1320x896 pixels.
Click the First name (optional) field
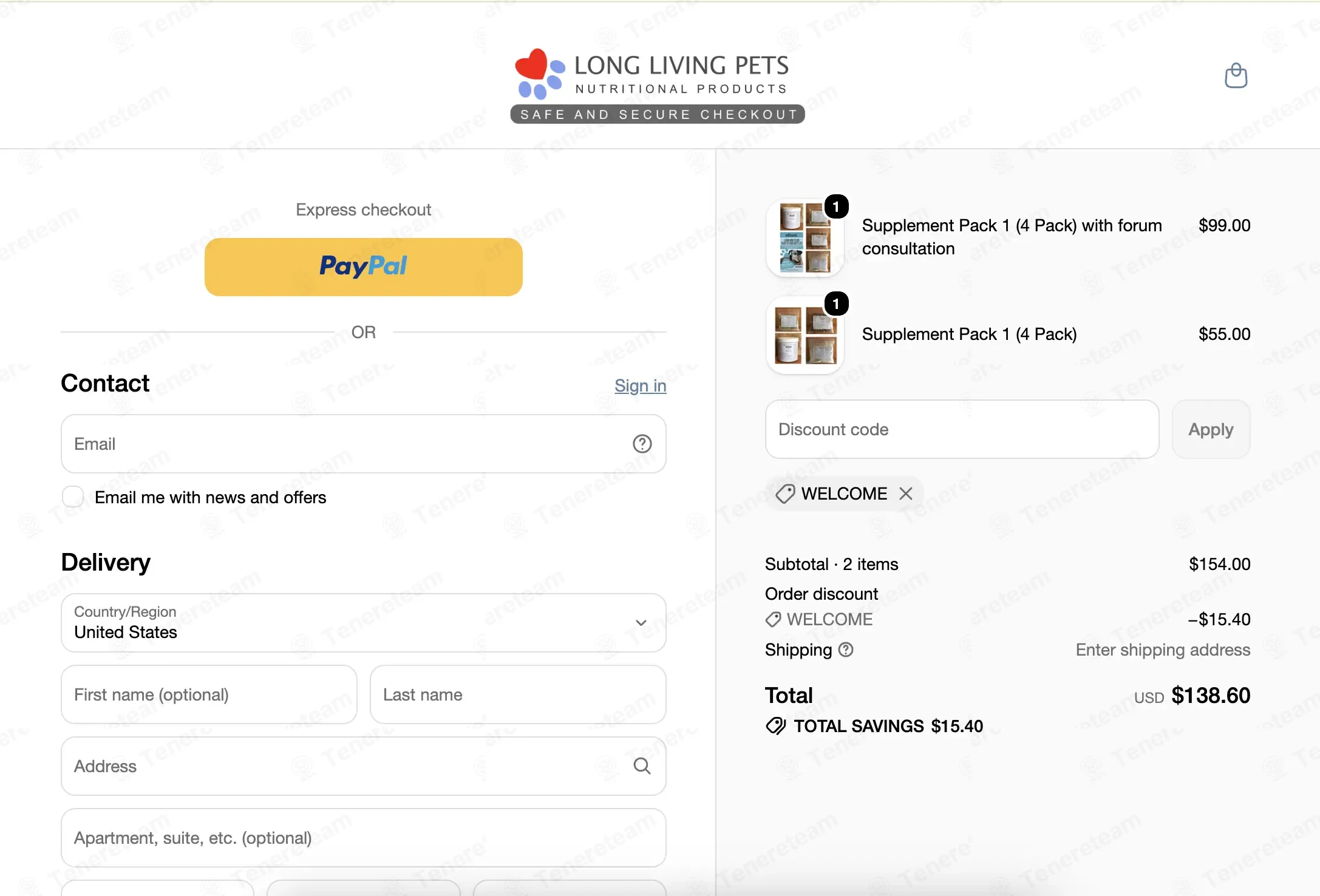209,694
